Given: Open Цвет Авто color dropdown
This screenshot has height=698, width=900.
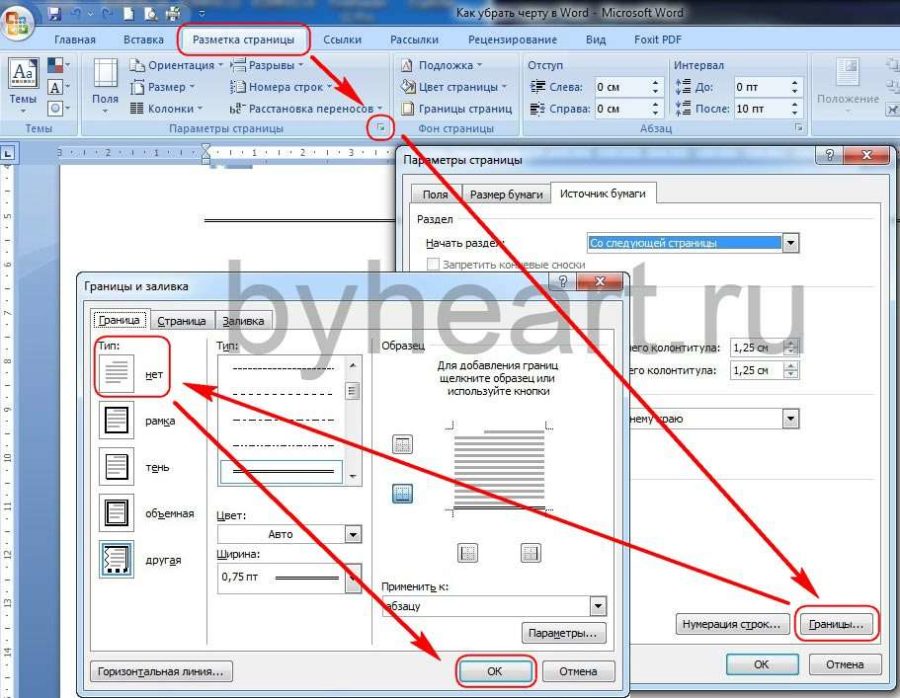Looking at the screenshot, I should 353,534.
